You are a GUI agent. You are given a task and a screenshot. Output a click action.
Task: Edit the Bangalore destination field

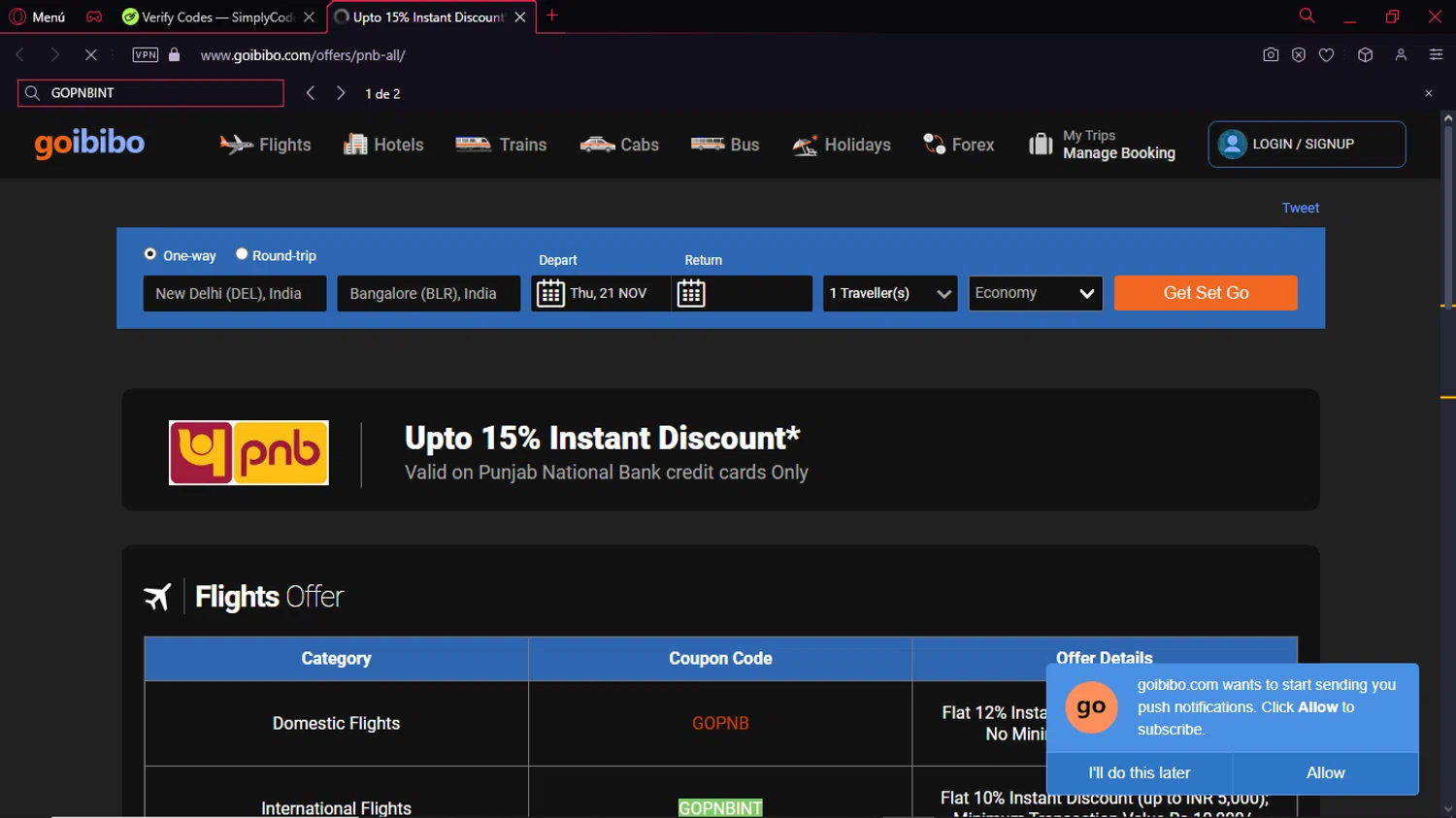pyautogui.click(x=428, y=293)
